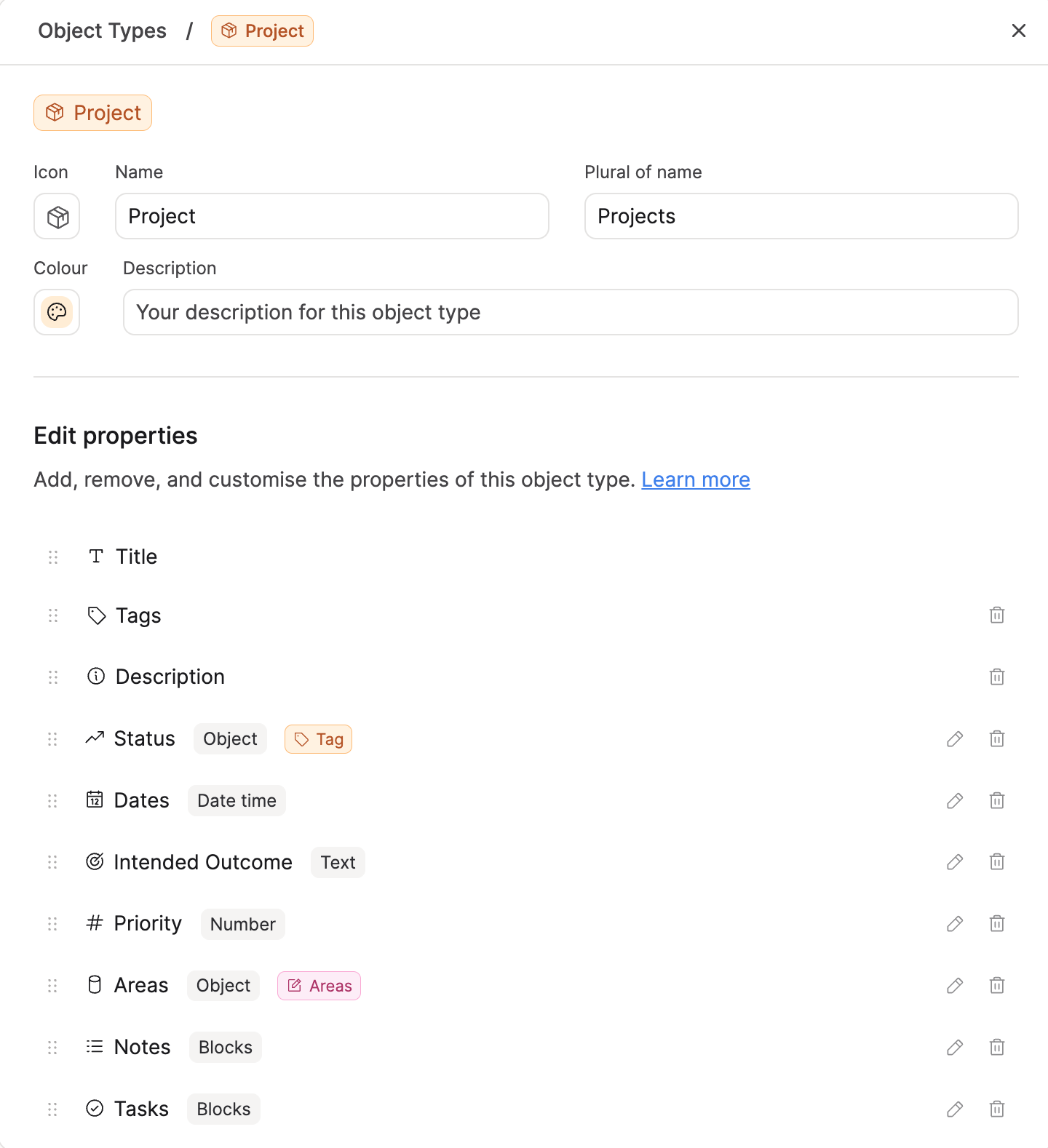Image resolution: width=1048 pixels, height=1148 pixels.
Task: Open the Learn more link
Action: tap(695, 479)
